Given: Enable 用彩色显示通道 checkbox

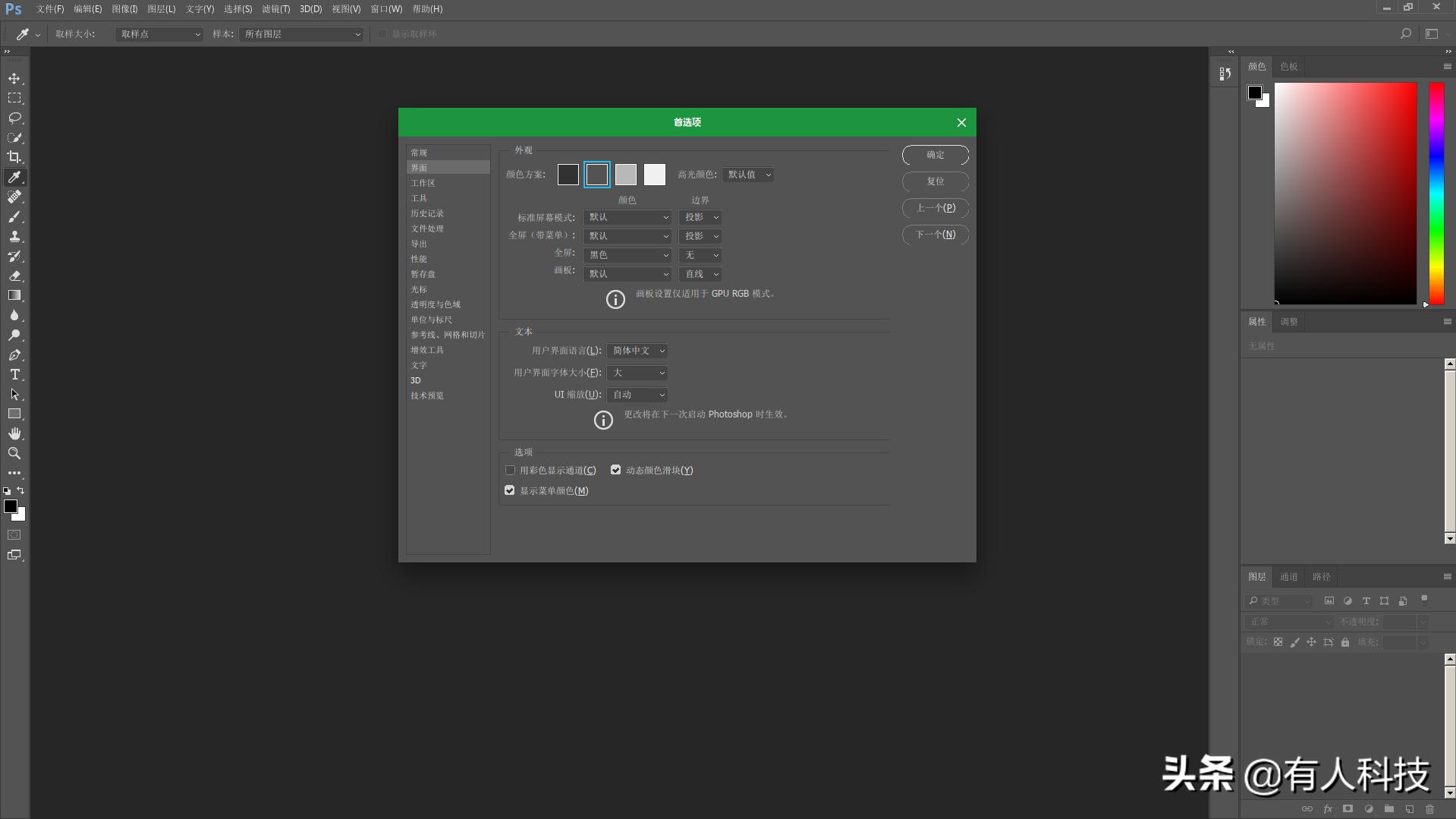Looking at the screenshot, I should (510, 471).
